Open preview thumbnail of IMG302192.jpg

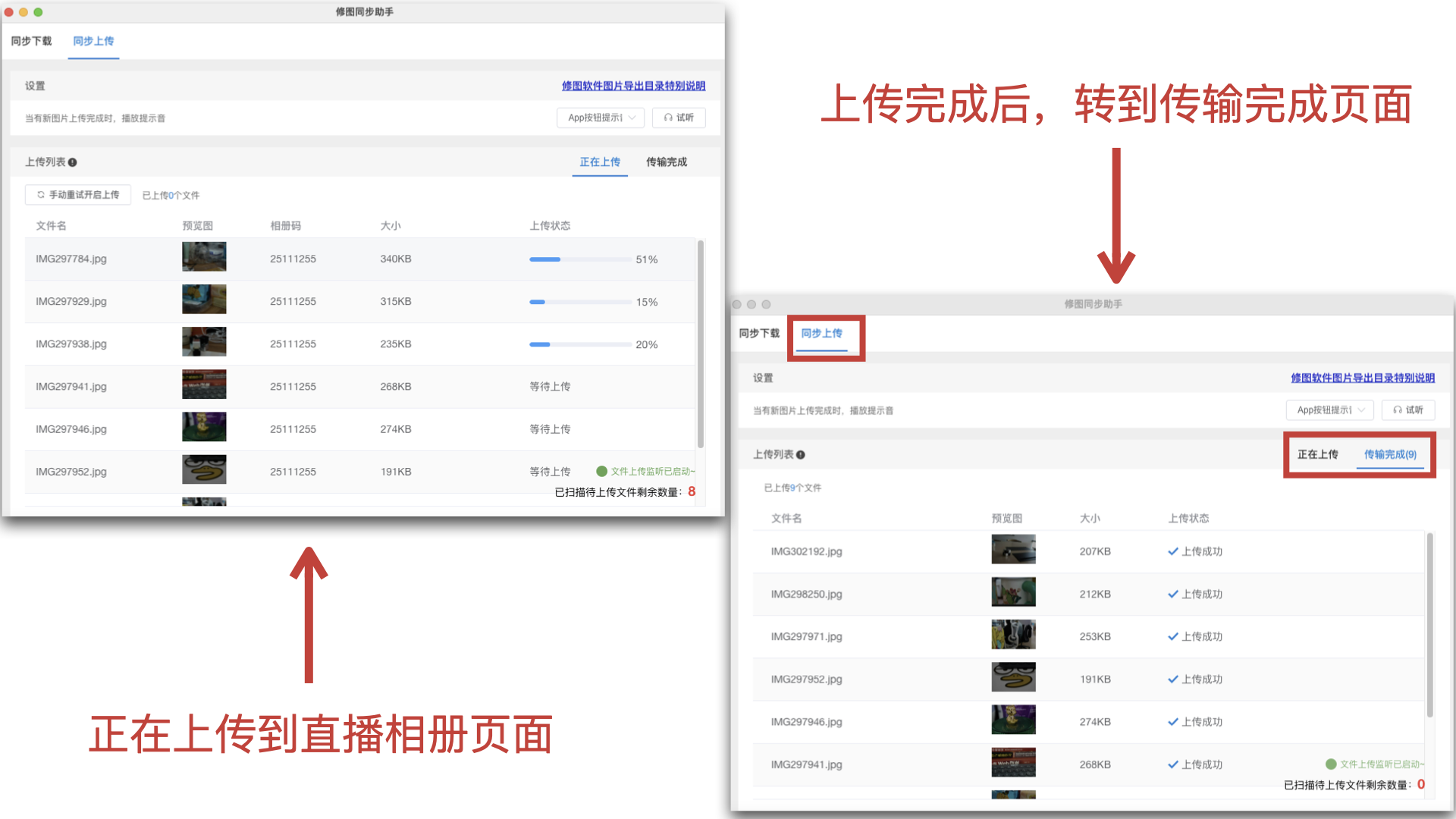(1013, 550)
